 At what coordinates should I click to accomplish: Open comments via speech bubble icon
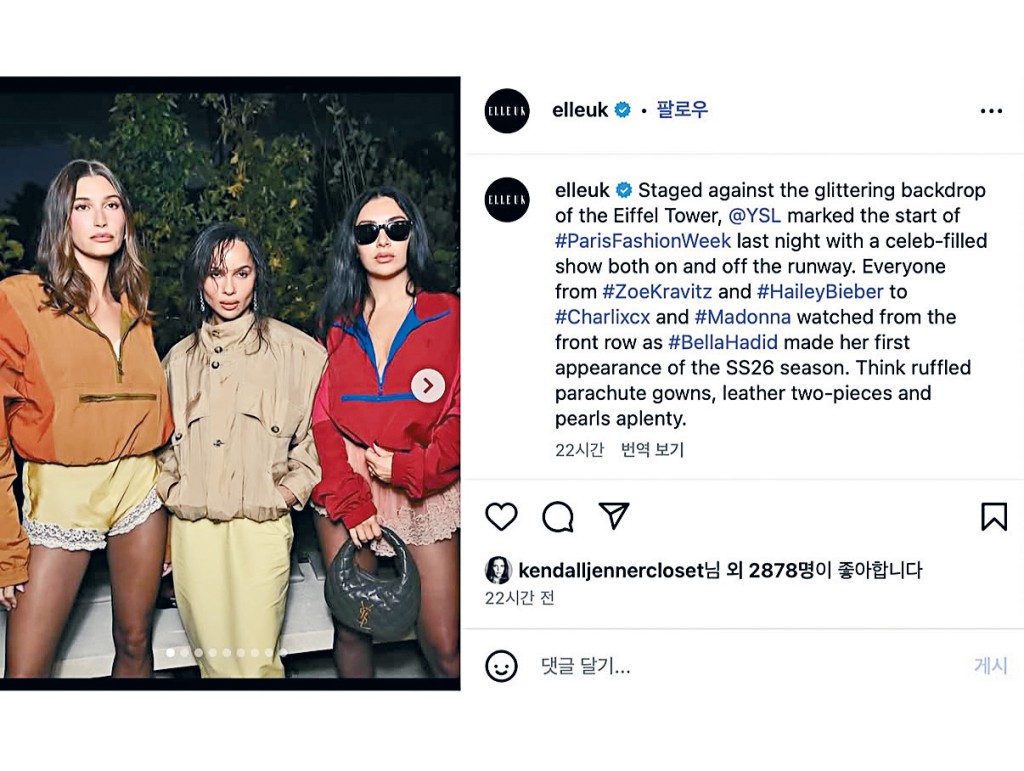pos(558,516)
